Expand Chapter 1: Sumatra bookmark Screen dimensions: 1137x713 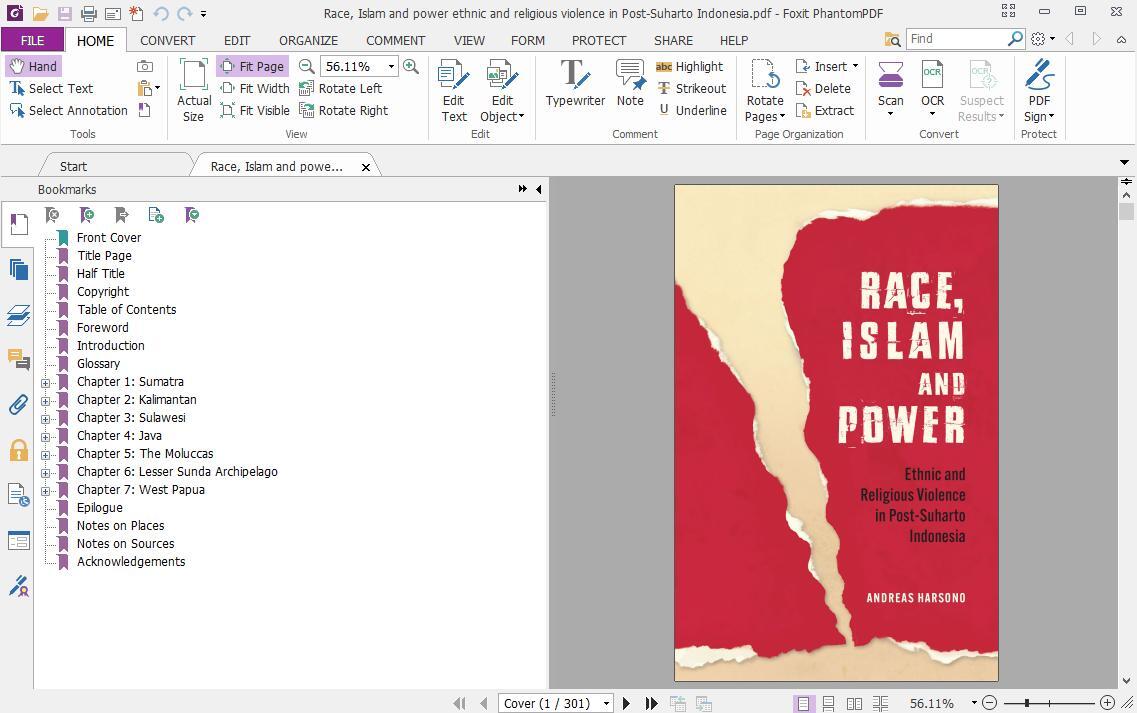[x=46, y=383]
